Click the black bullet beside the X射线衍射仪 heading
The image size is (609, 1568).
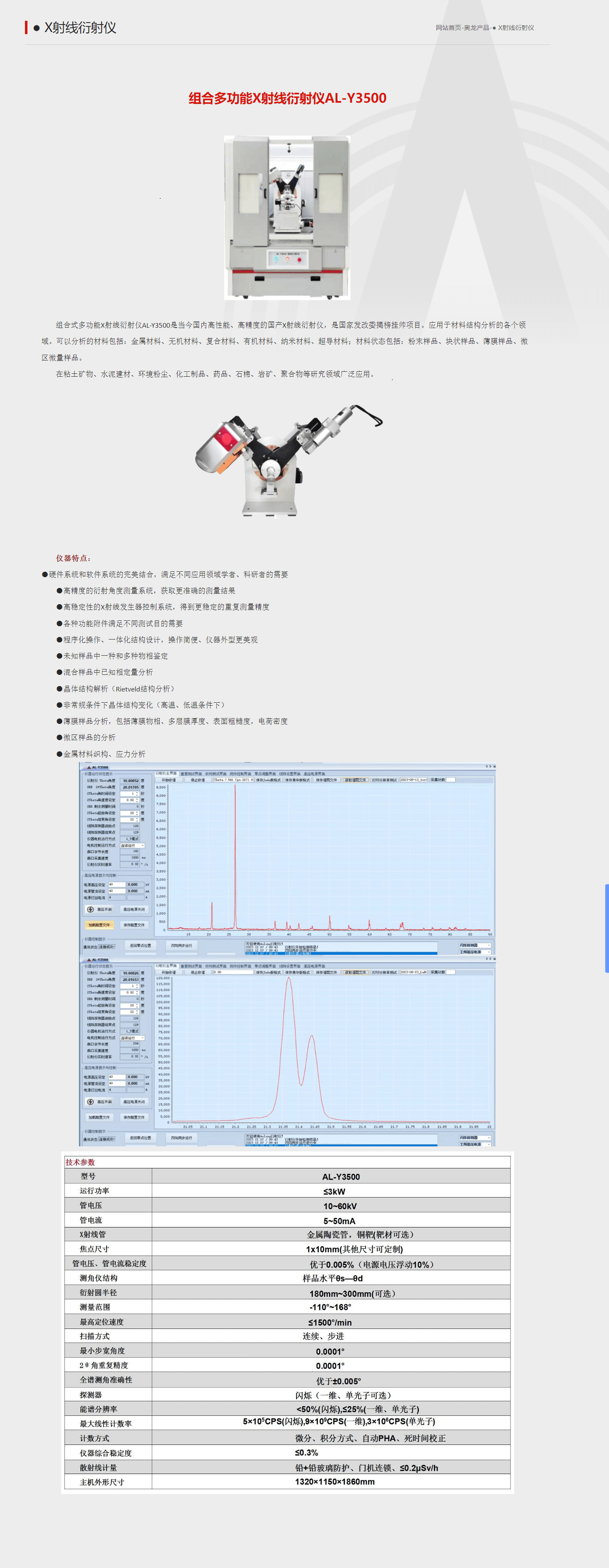pos(37,28)
